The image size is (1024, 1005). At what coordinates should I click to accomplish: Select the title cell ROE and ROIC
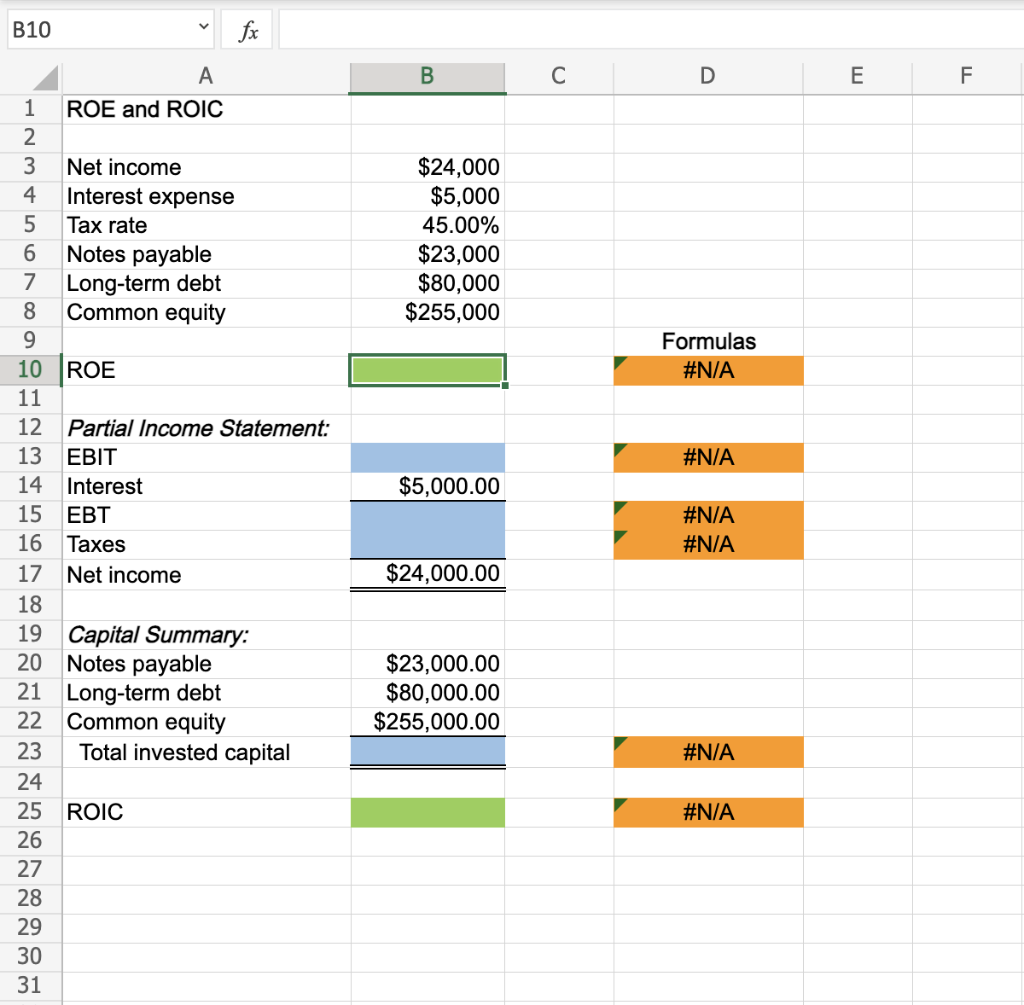click(205, 109)
